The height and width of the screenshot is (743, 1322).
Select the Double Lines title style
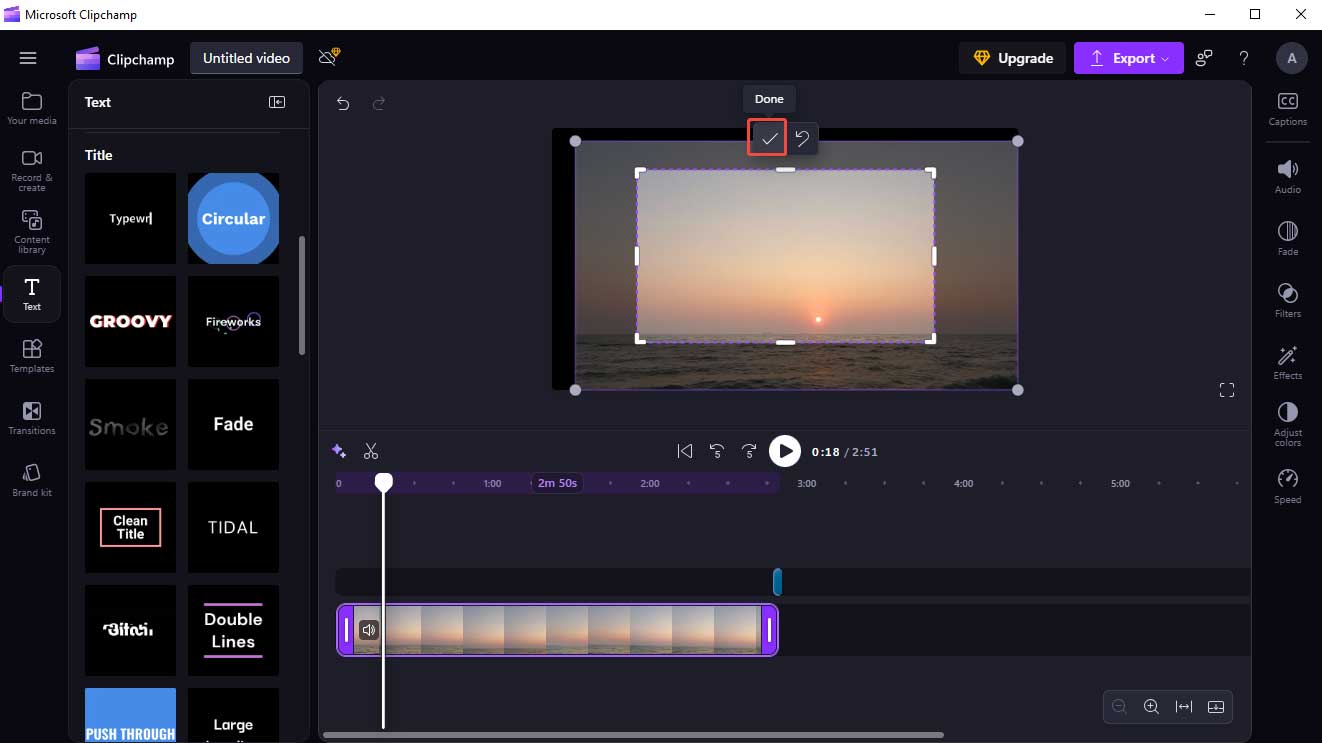point(233,630)
